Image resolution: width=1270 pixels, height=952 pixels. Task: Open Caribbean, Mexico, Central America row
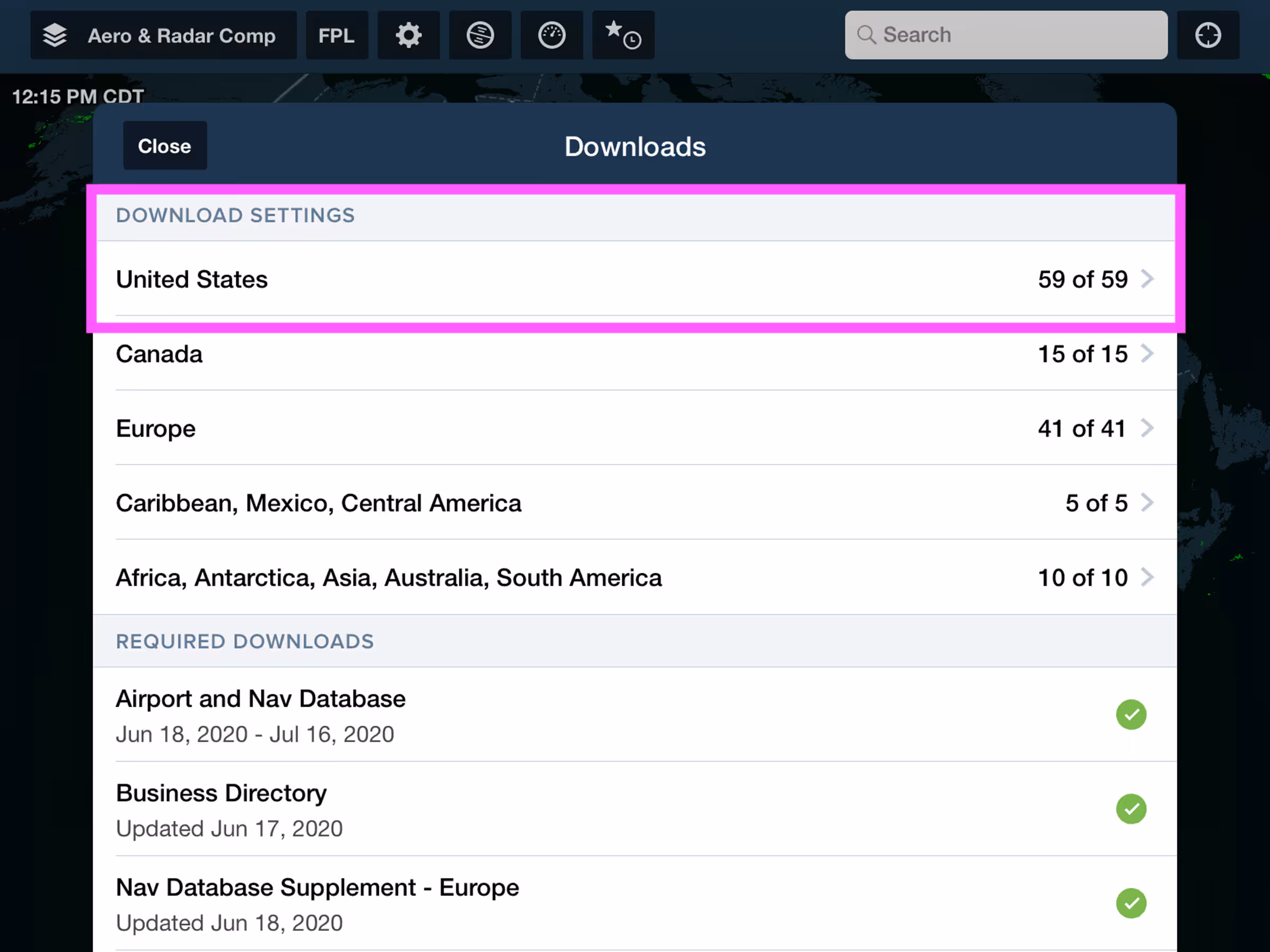634,504
